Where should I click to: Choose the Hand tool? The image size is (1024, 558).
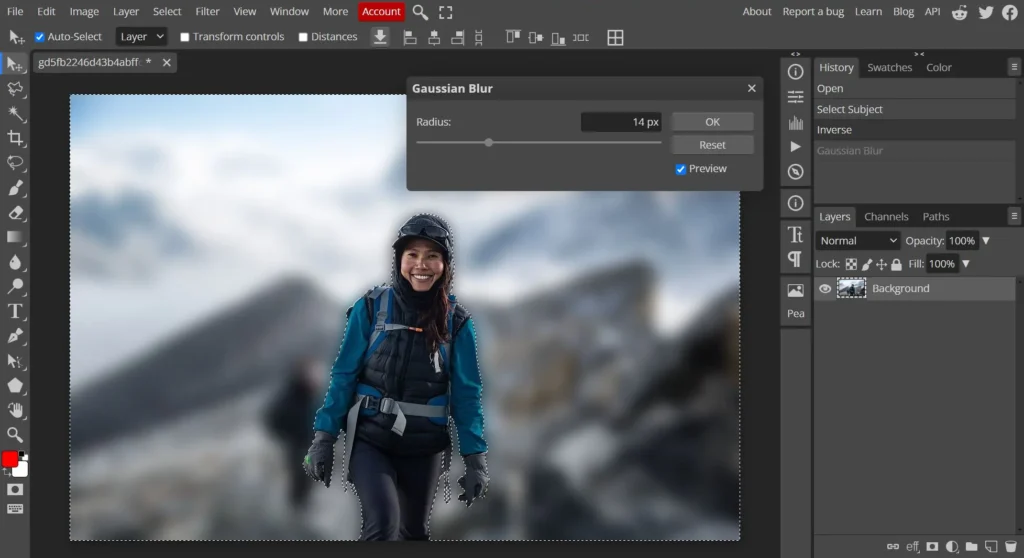[x=15, y=410]
